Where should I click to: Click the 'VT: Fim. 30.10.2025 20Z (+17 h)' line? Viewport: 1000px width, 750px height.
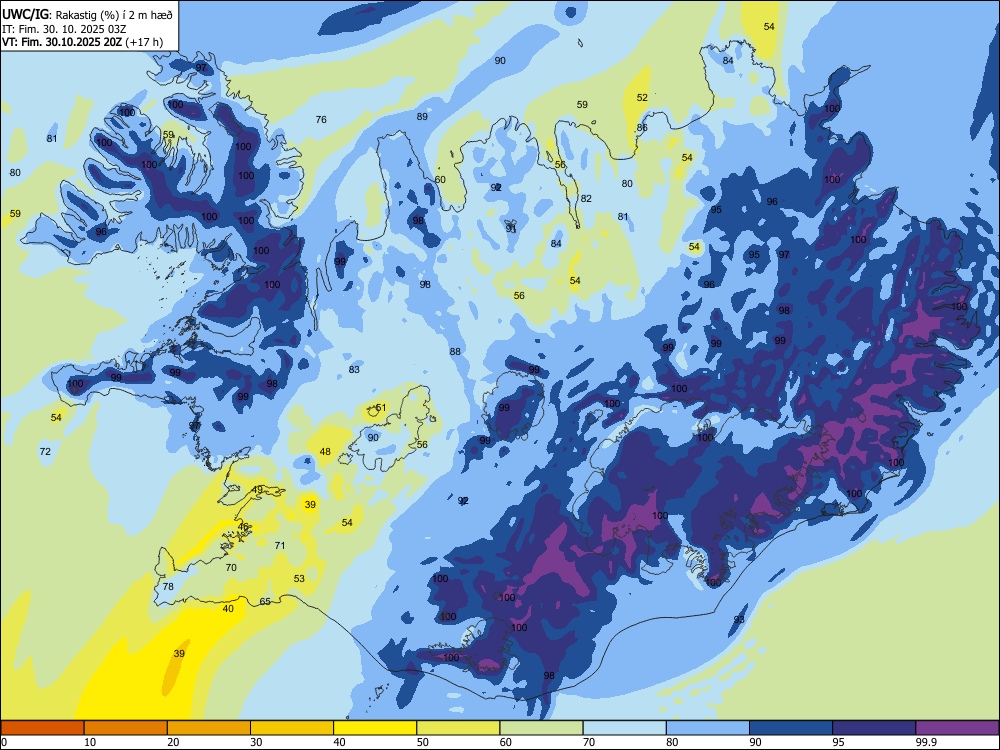82,42
